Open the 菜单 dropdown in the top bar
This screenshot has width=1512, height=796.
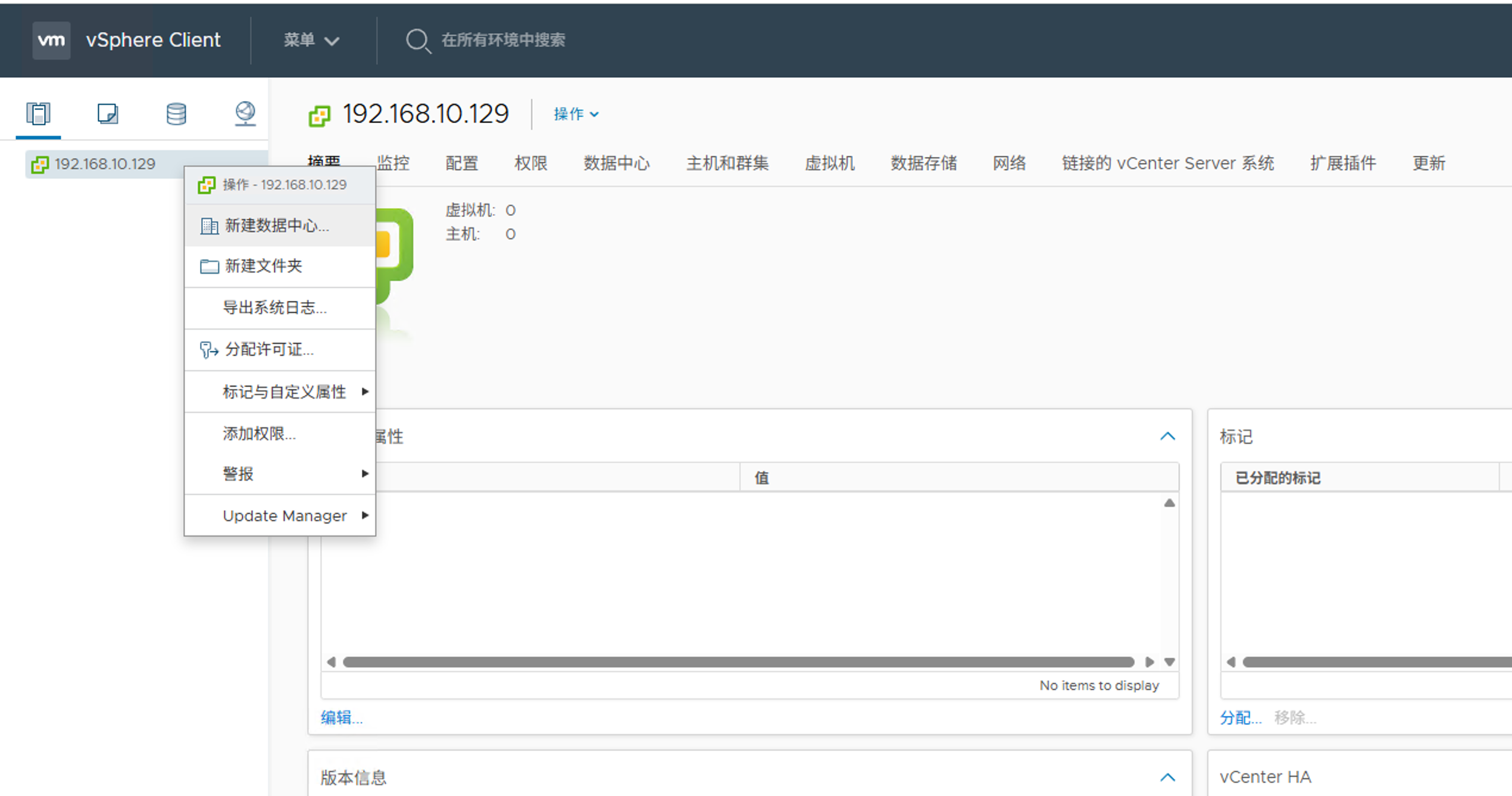[311, 40]
